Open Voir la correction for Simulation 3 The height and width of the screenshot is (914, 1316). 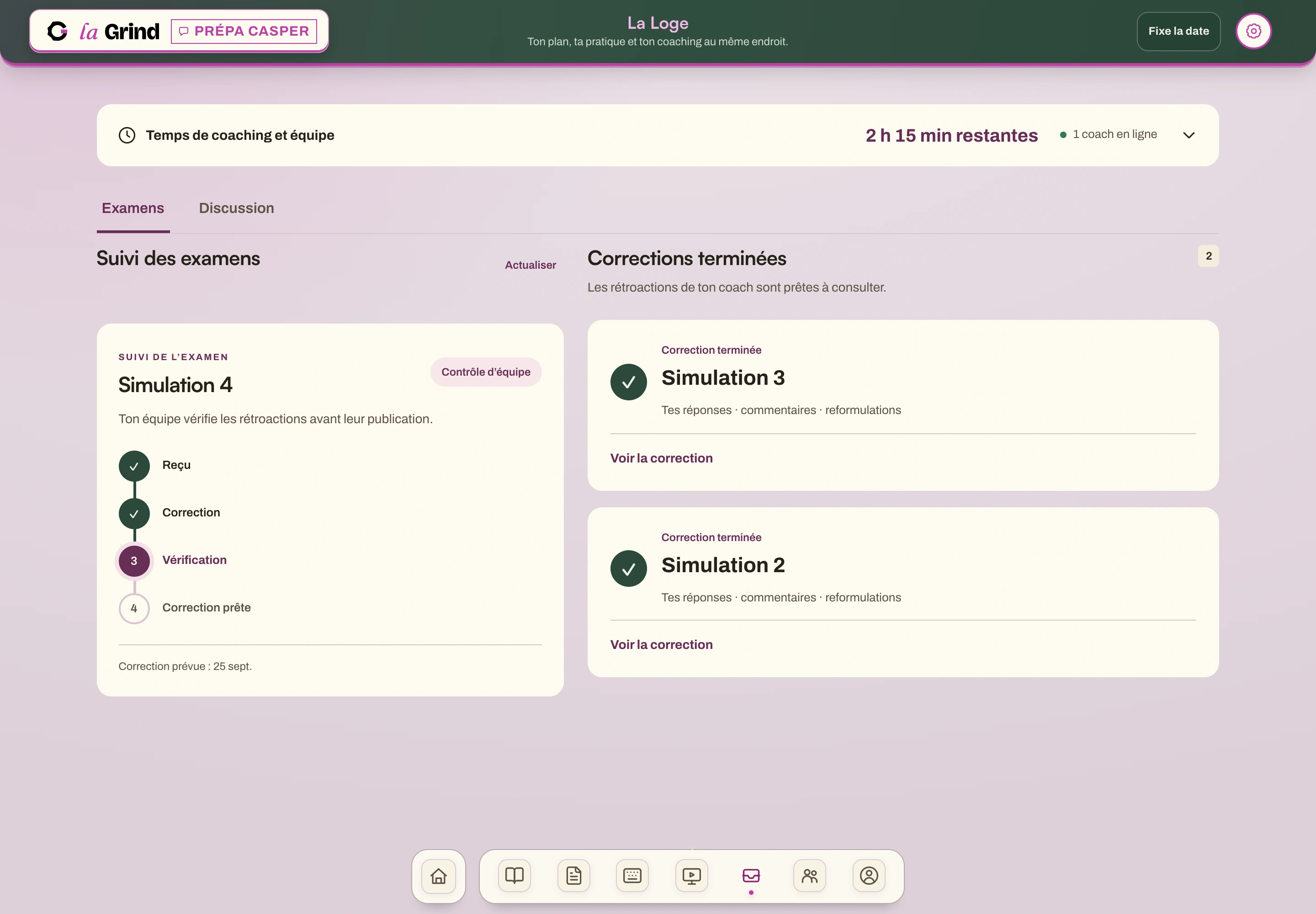(x=662, y=458)
